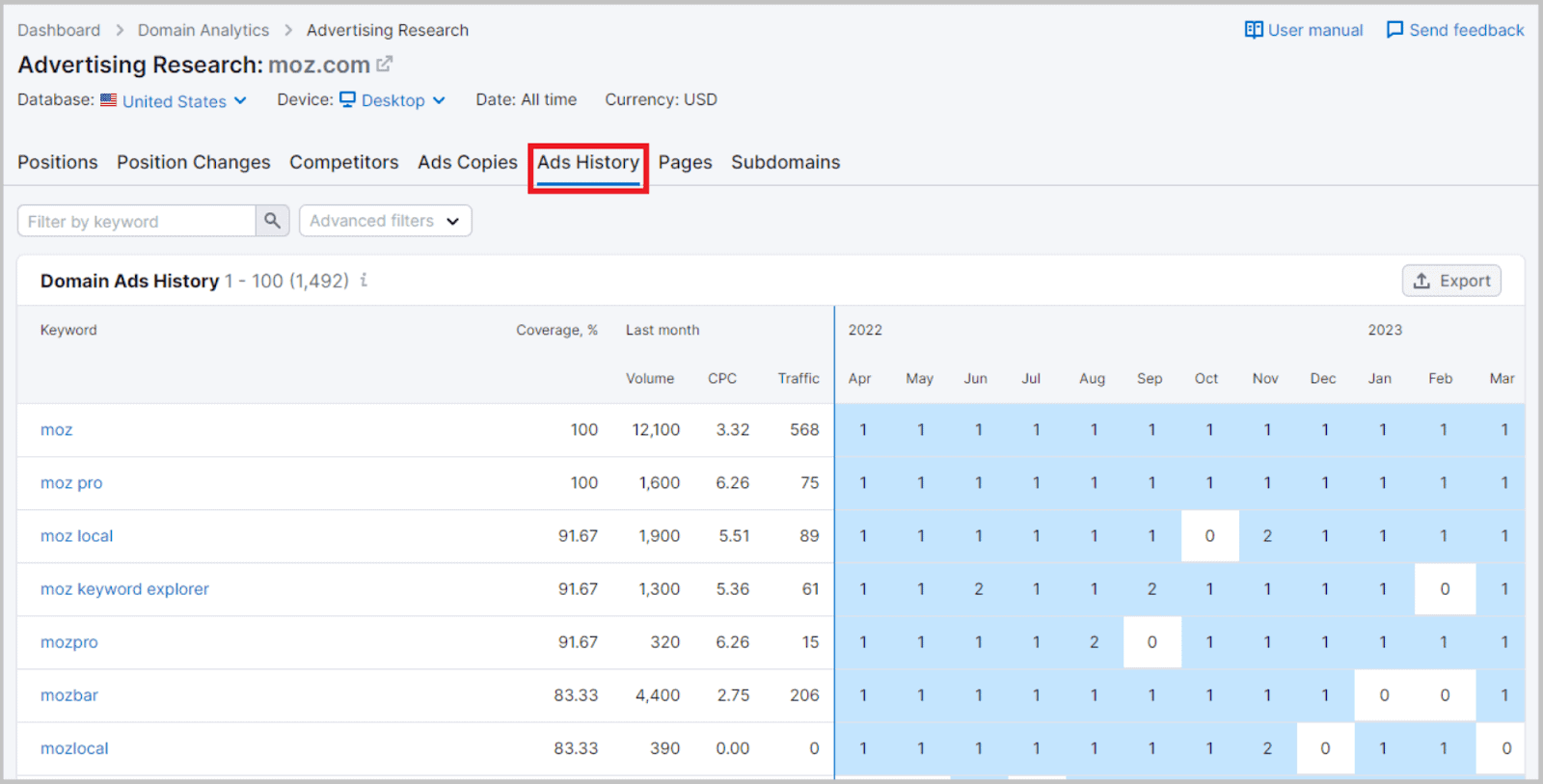Screen dimensions: 1543x784
Task: Click the 12,100 volume value for moz
Action: [x=656, y=430]
